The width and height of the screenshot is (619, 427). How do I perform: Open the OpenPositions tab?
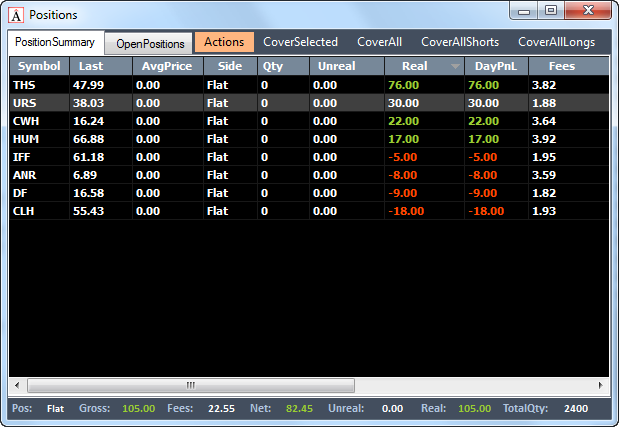(150, 43)
